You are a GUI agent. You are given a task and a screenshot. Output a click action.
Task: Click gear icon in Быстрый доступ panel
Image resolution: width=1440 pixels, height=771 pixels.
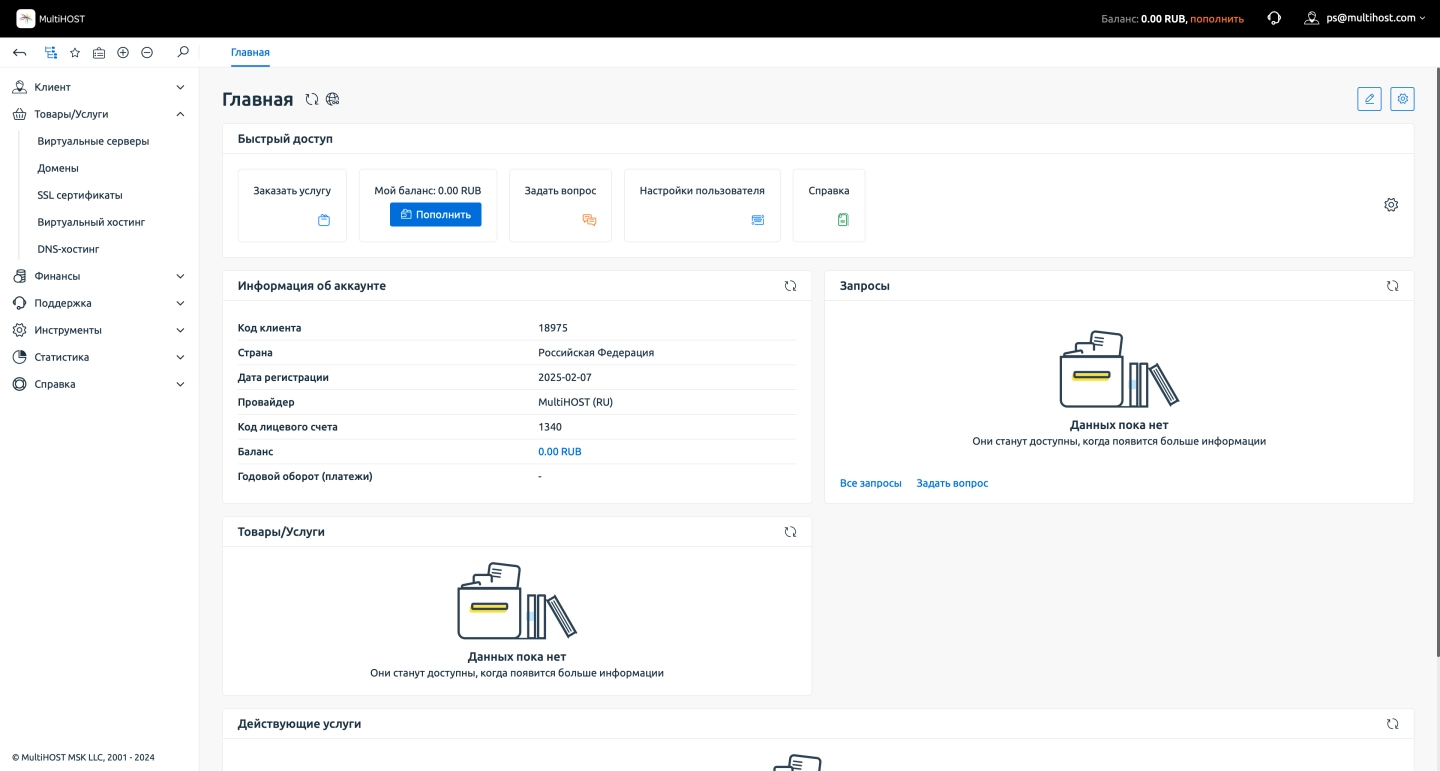pos(1391,205)
